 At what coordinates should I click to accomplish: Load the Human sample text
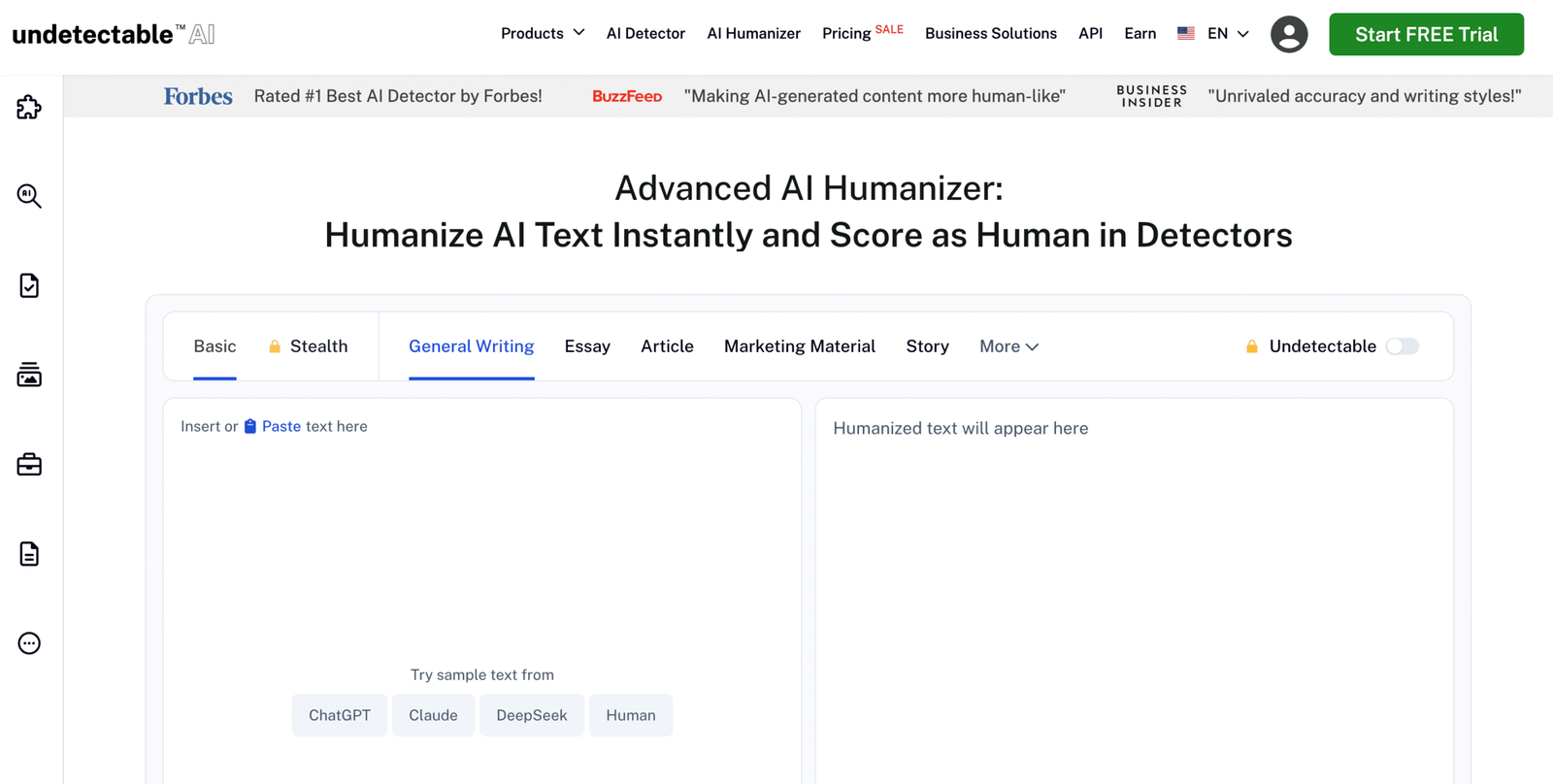(x=631, y=715)
